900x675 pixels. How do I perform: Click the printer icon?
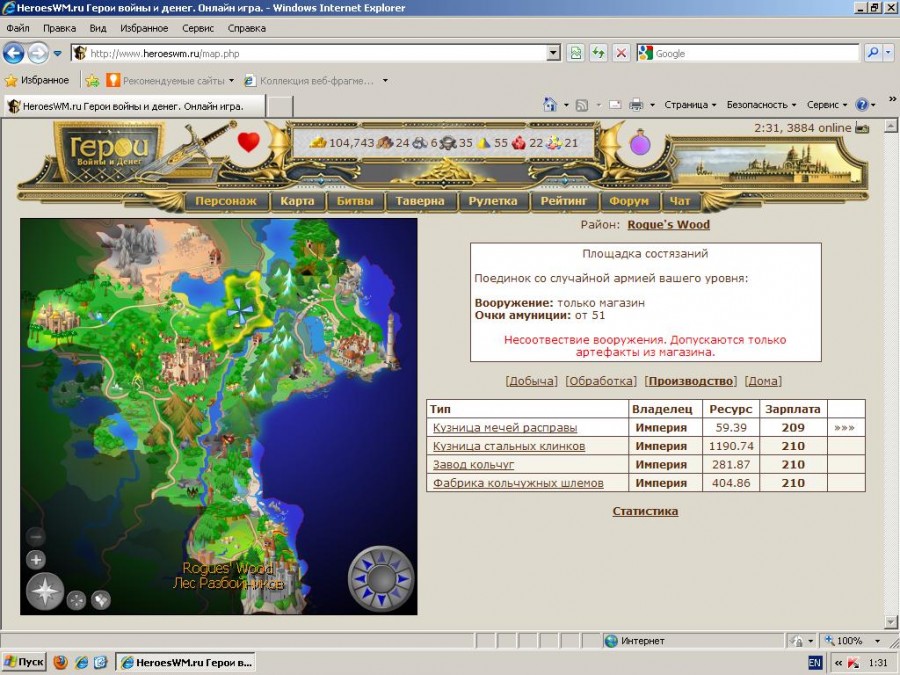636,104
